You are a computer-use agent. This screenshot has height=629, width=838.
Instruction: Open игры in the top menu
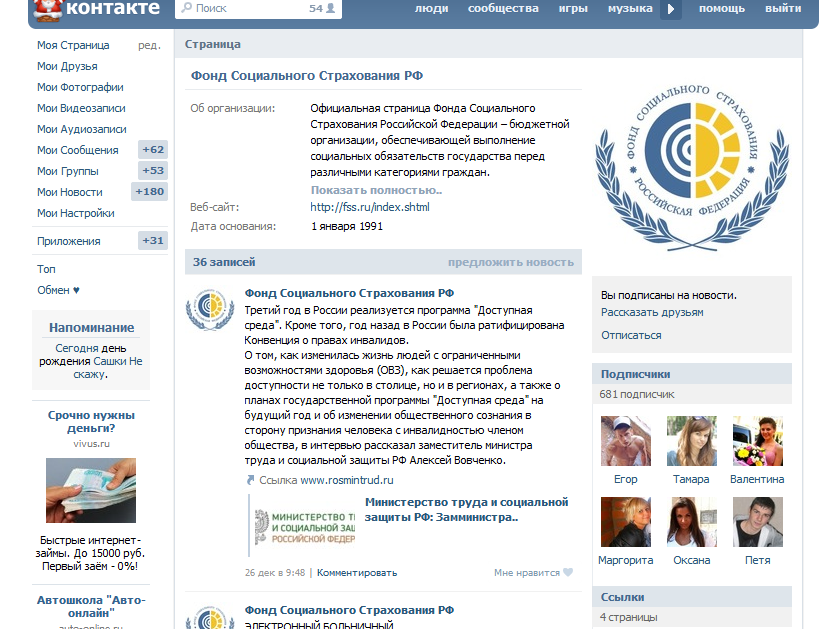coord(573,8)
